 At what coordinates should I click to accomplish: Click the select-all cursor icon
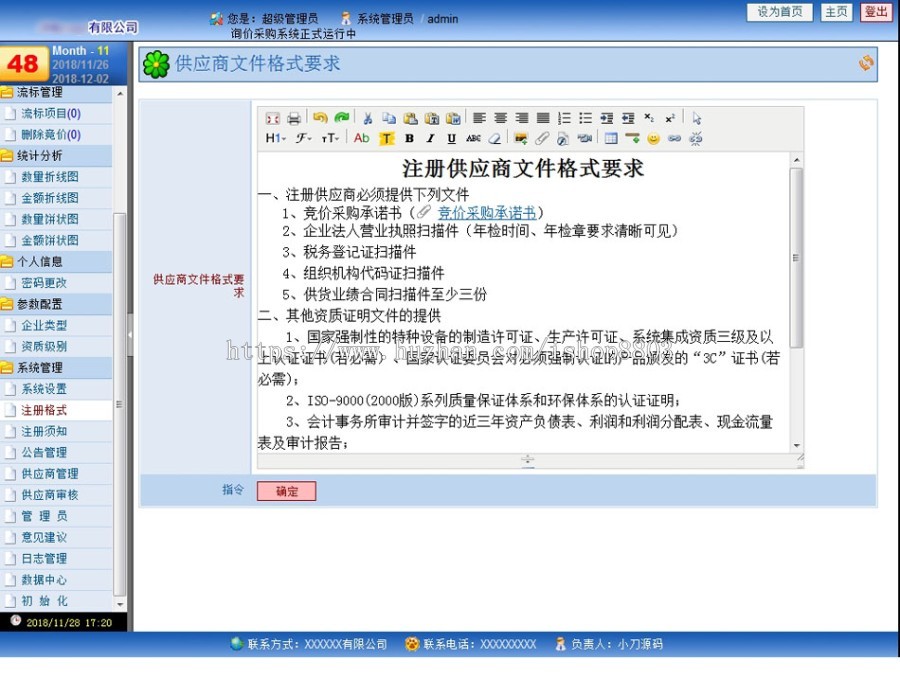(x=696, y=118)
